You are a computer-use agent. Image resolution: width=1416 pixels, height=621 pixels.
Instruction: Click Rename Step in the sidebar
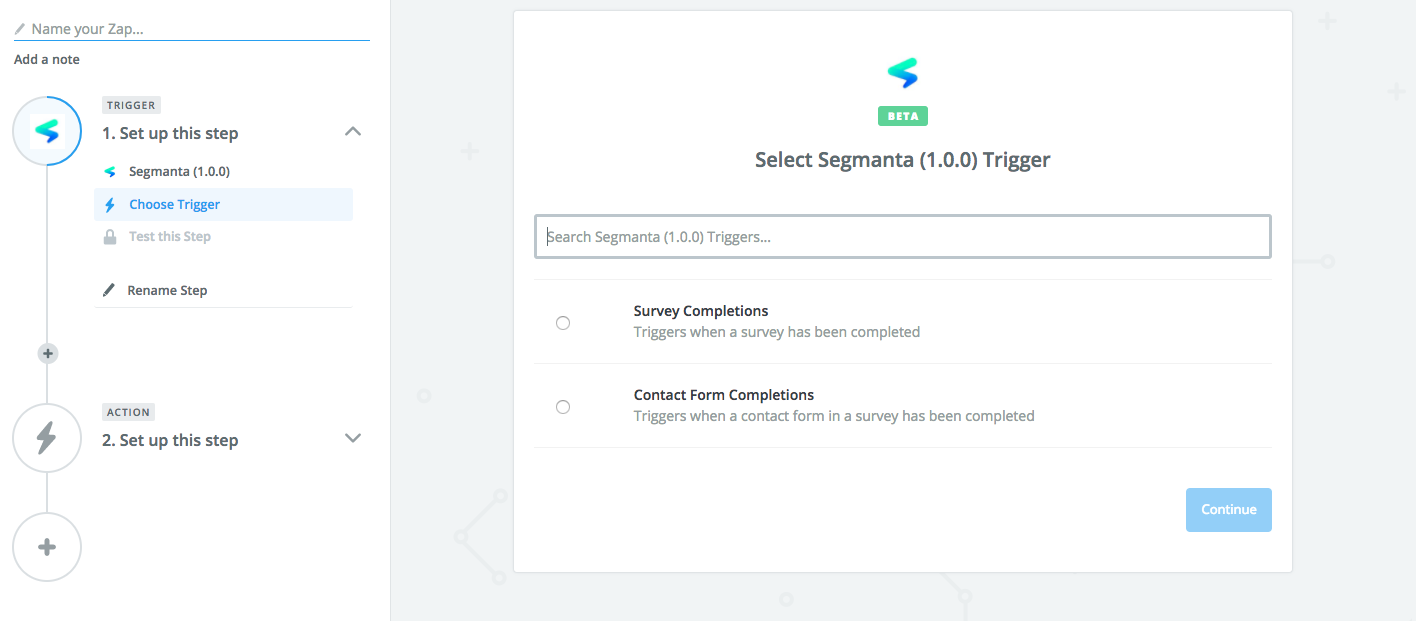coord(167,290)
